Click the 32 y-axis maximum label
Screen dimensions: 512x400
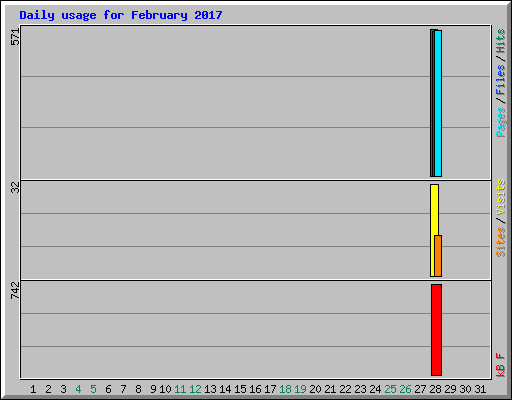click(15, 188)
